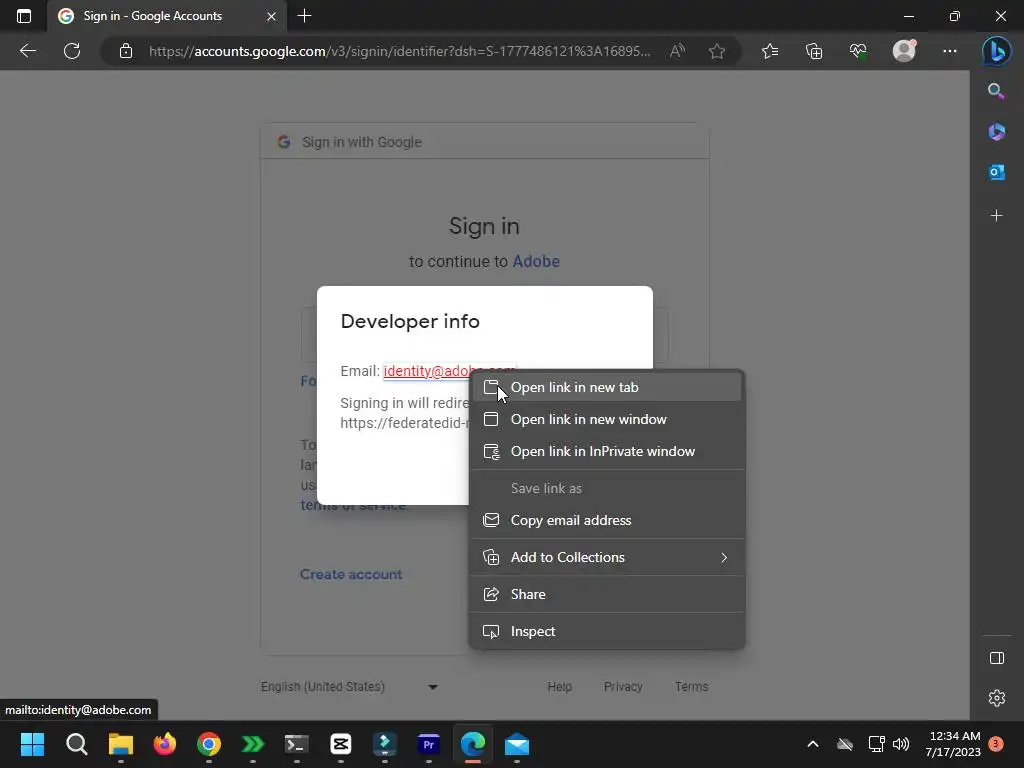Image resolution: width=1024 pixels, height=768 pixels.
Task: Open Settings and more menu
Action: click(x=950, y=51)
